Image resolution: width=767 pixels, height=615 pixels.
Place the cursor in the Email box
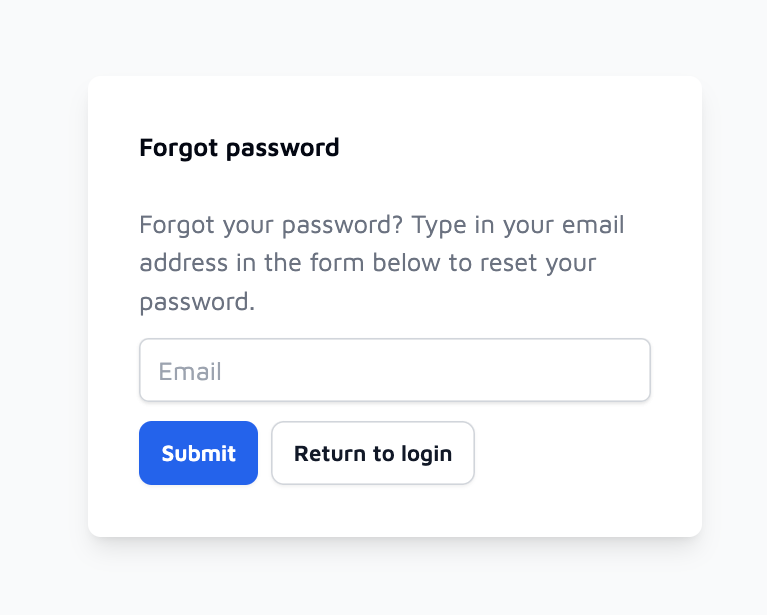(x=395, y=370)
